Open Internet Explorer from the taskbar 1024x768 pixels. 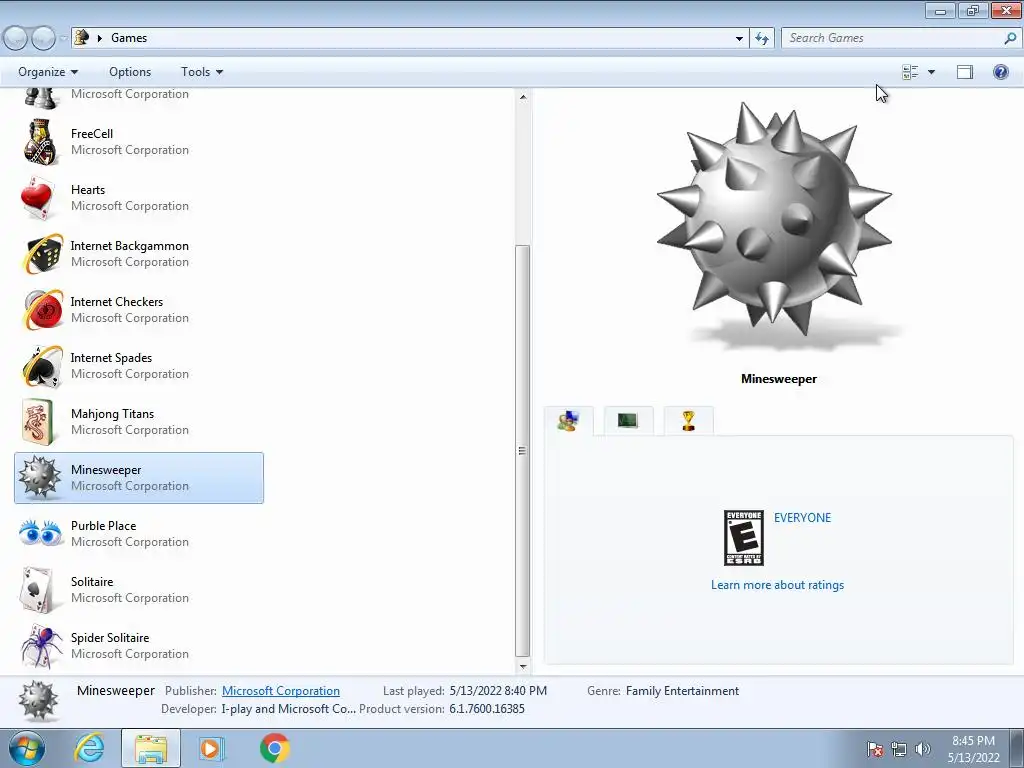pos(89,748)
